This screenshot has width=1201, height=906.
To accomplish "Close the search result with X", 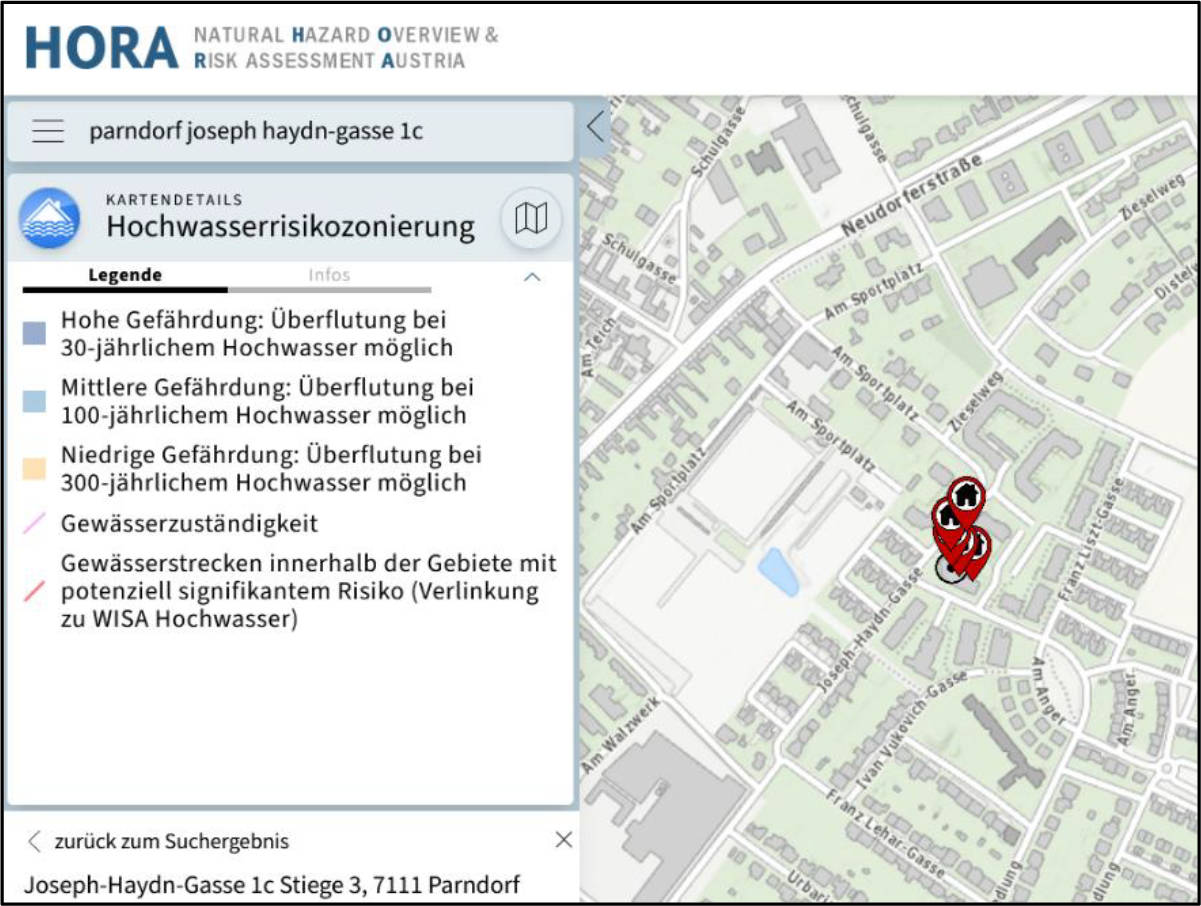I will 563,840.
